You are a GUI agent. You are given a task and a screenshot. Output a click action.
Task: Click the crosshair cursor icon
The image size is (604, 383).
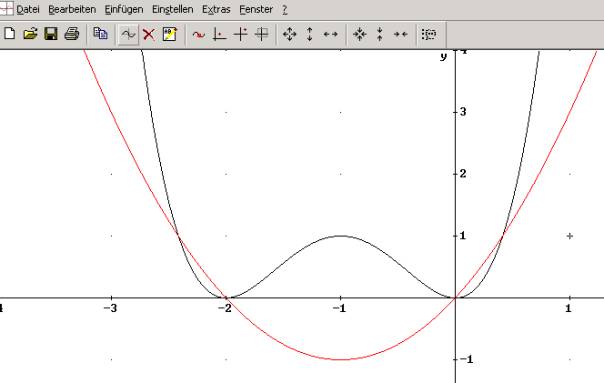[x=240, y=34]
